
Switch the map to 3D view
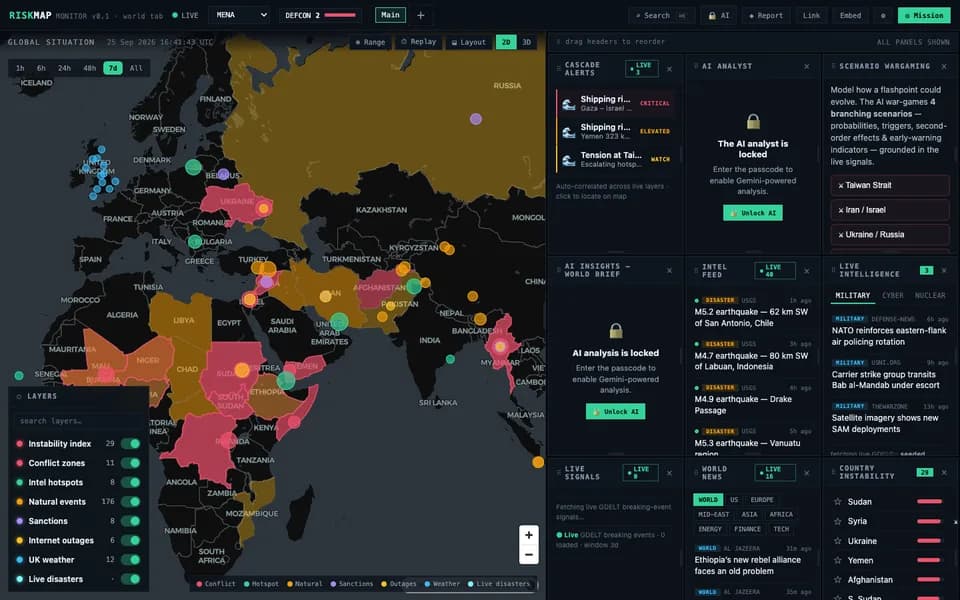tap(527, 42)
